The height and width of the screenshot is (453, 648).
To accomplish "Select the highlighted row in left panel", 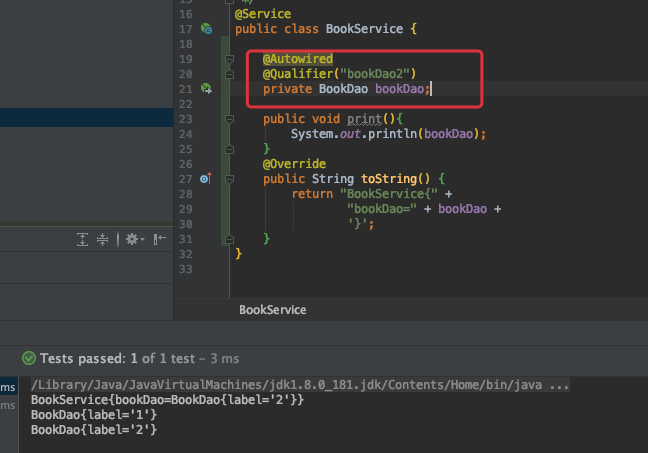I will (86, 117).
